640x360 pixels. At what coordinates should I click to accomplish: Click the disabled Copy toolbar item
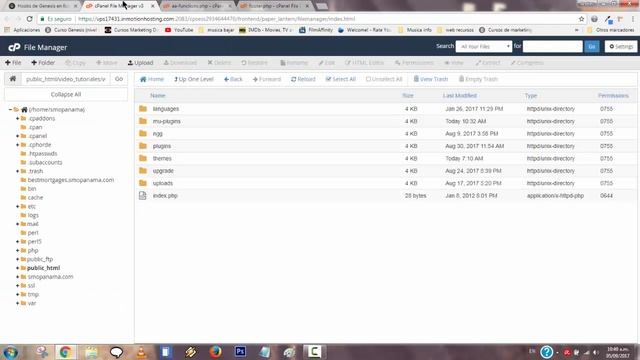(76, 63)
